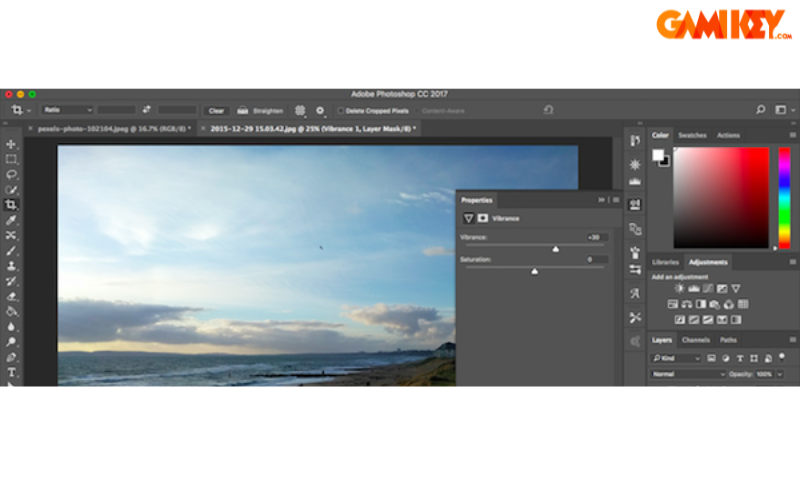Select the History Brush tool

(11, 281)
